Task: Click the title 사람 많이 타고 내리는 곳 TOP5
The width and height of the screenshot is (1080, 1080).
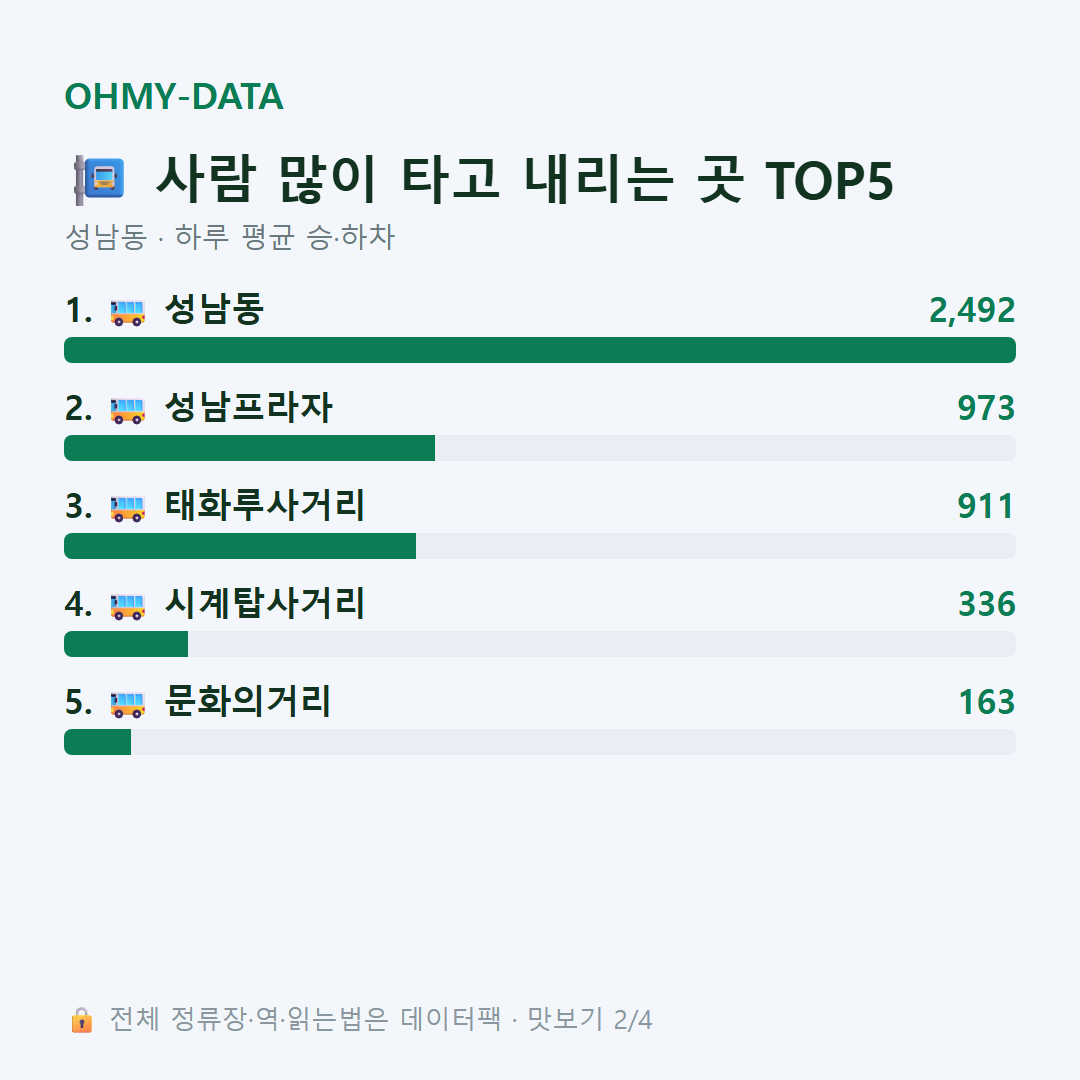Action: click(x=524, y=180)
